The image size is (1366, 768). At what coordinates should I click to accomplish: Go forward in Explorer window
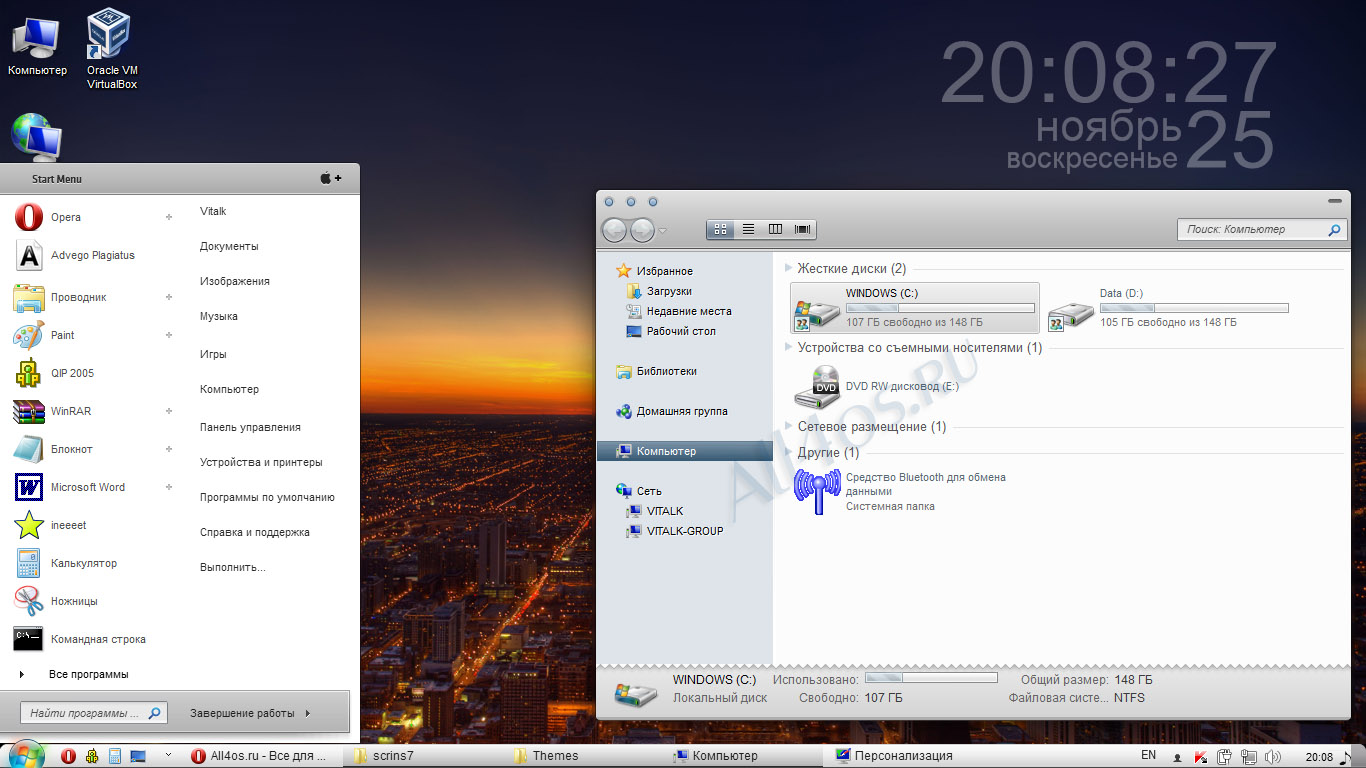pos(642,230)
